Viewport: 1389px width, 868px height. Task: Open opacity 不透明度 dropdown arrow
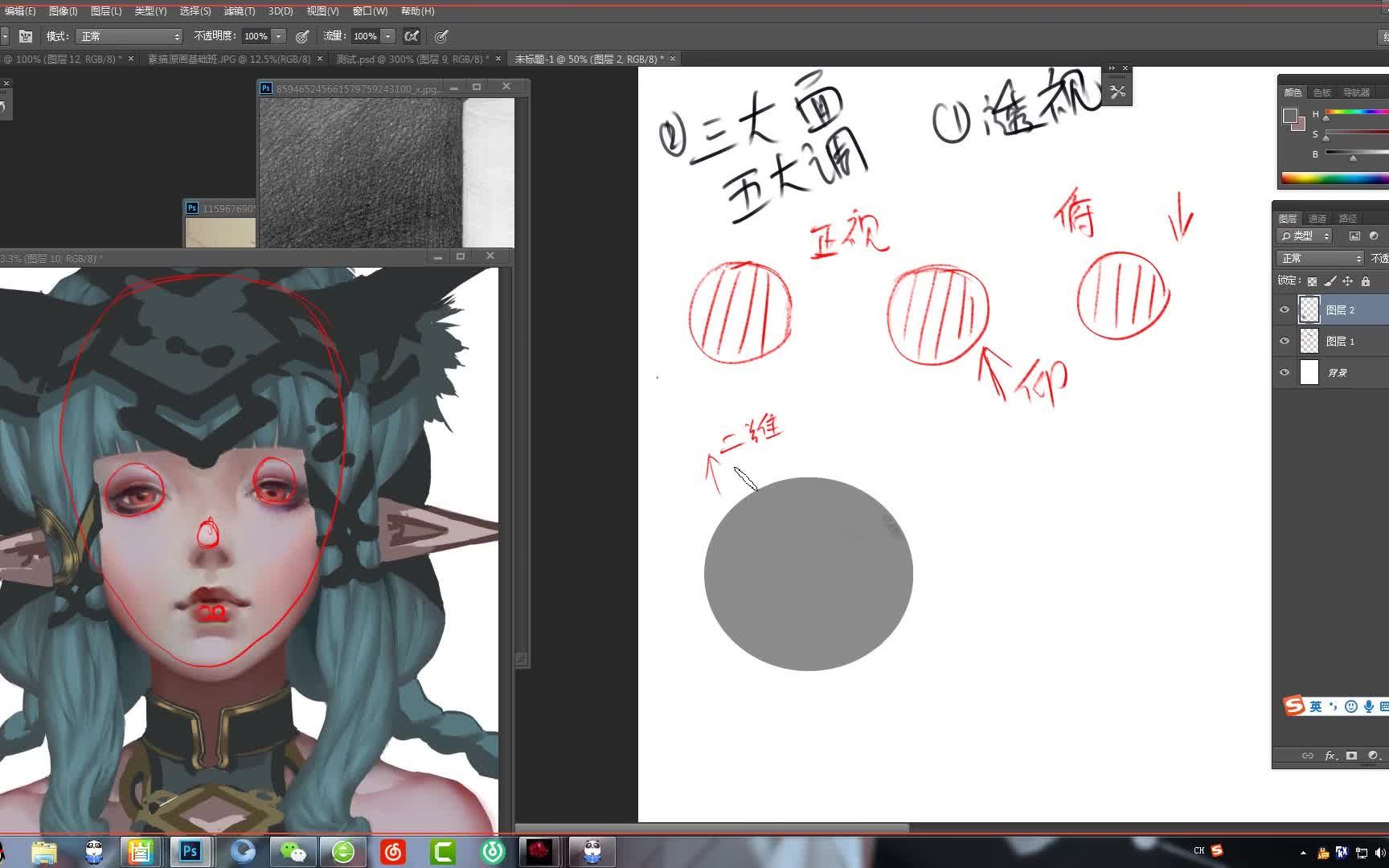[279, 36]
